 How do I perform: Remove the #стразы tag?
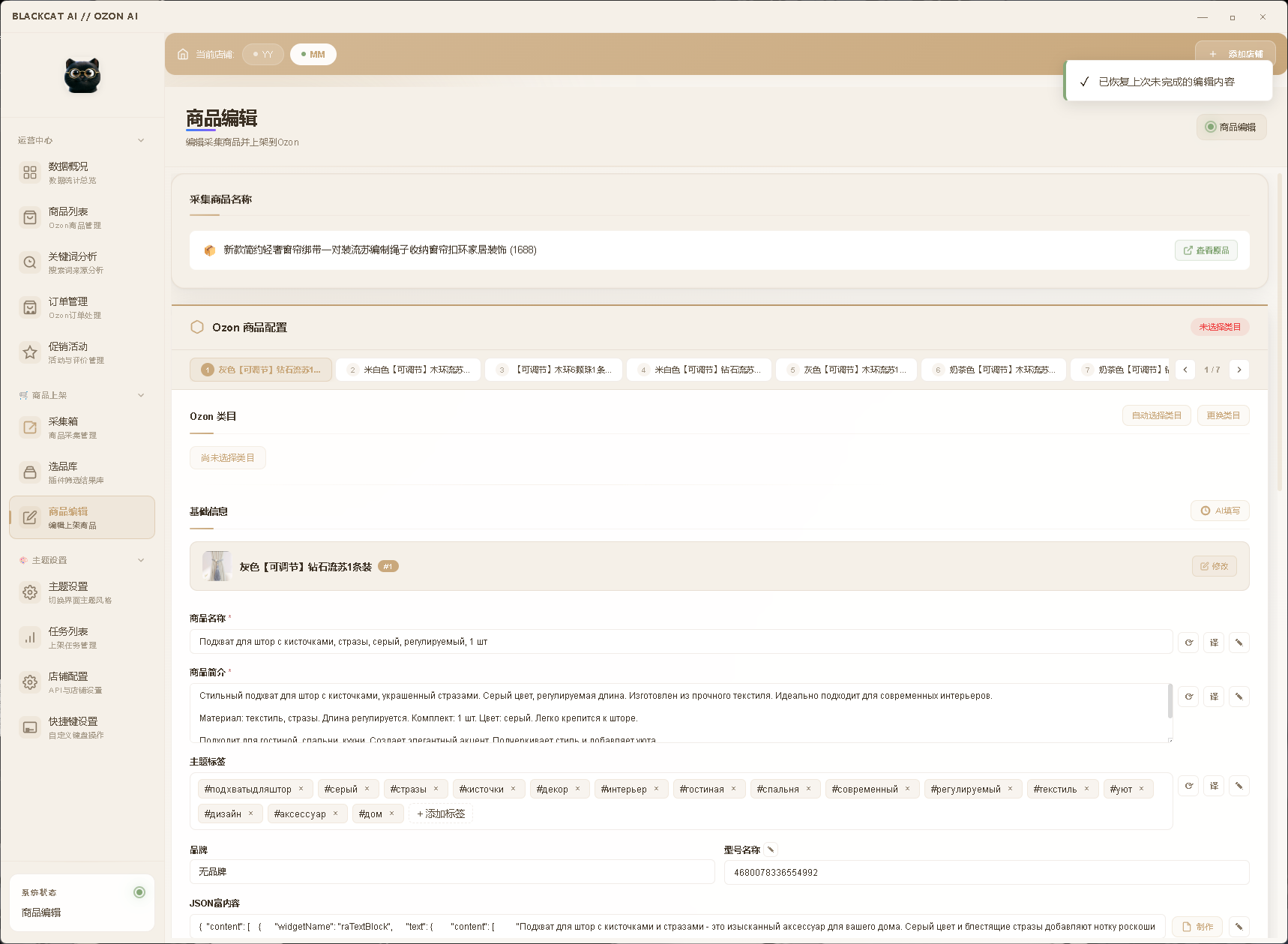tap(436, 789)
